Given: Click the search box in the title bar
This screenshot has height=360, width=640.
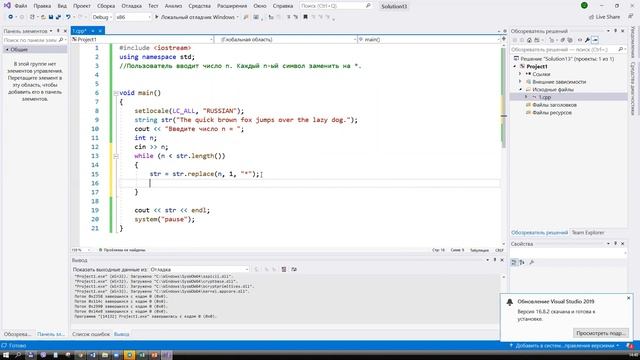Looking at the screenshot, I should point(336,6).
